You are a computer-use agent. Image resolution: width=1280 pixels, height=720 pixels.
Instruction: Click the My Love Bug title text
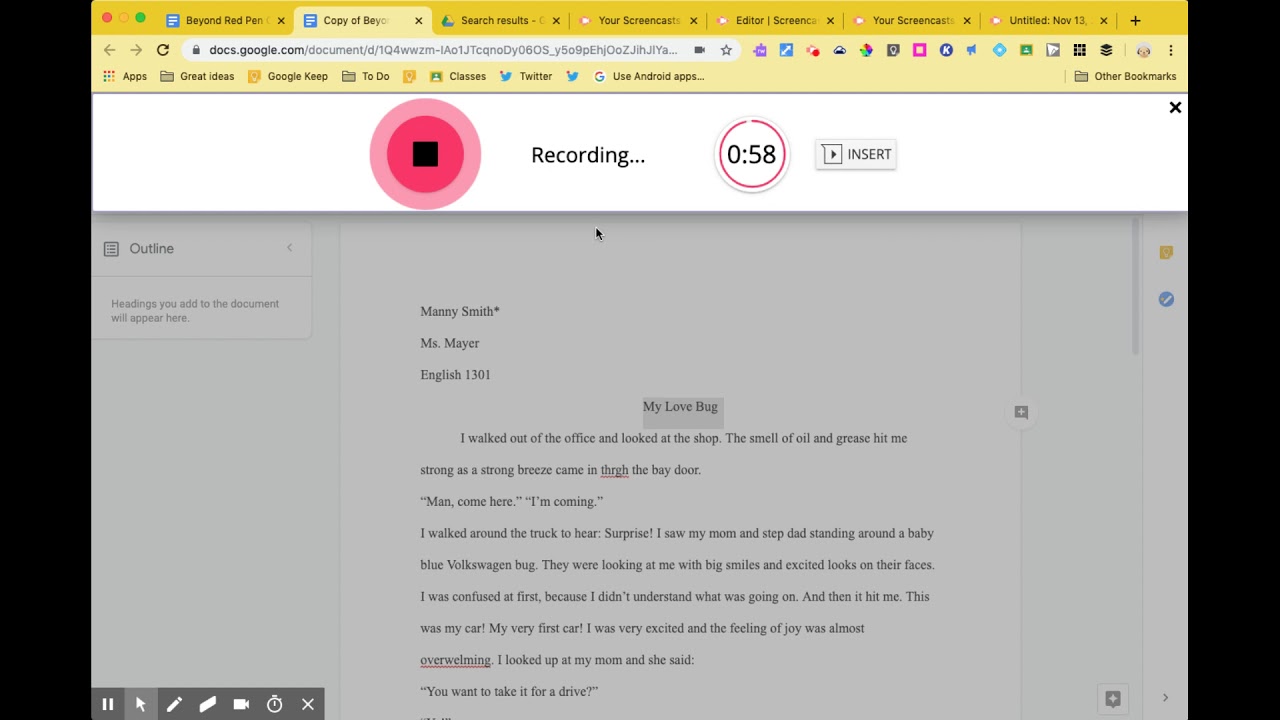coord(680,406)
